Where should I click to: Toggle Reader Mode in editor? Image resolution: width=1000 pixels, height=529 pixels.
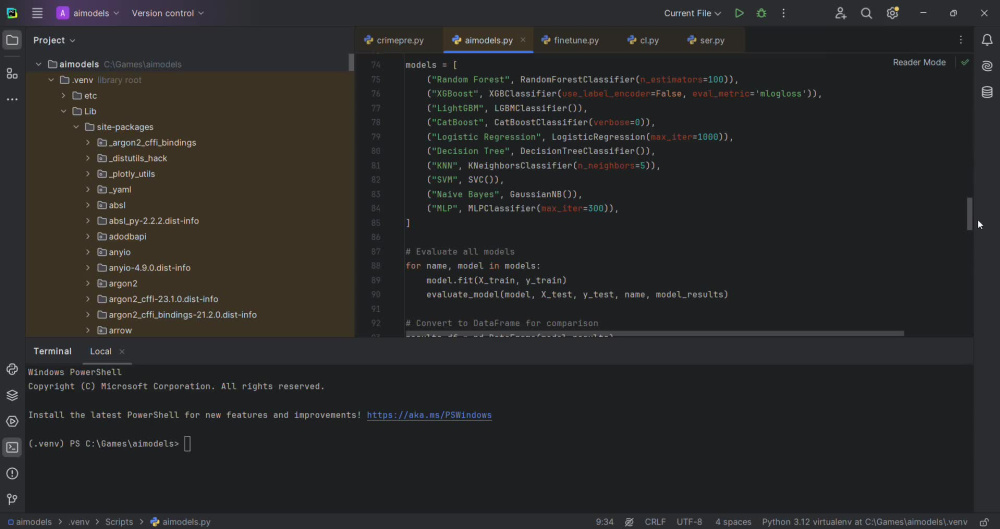[919, 63]
